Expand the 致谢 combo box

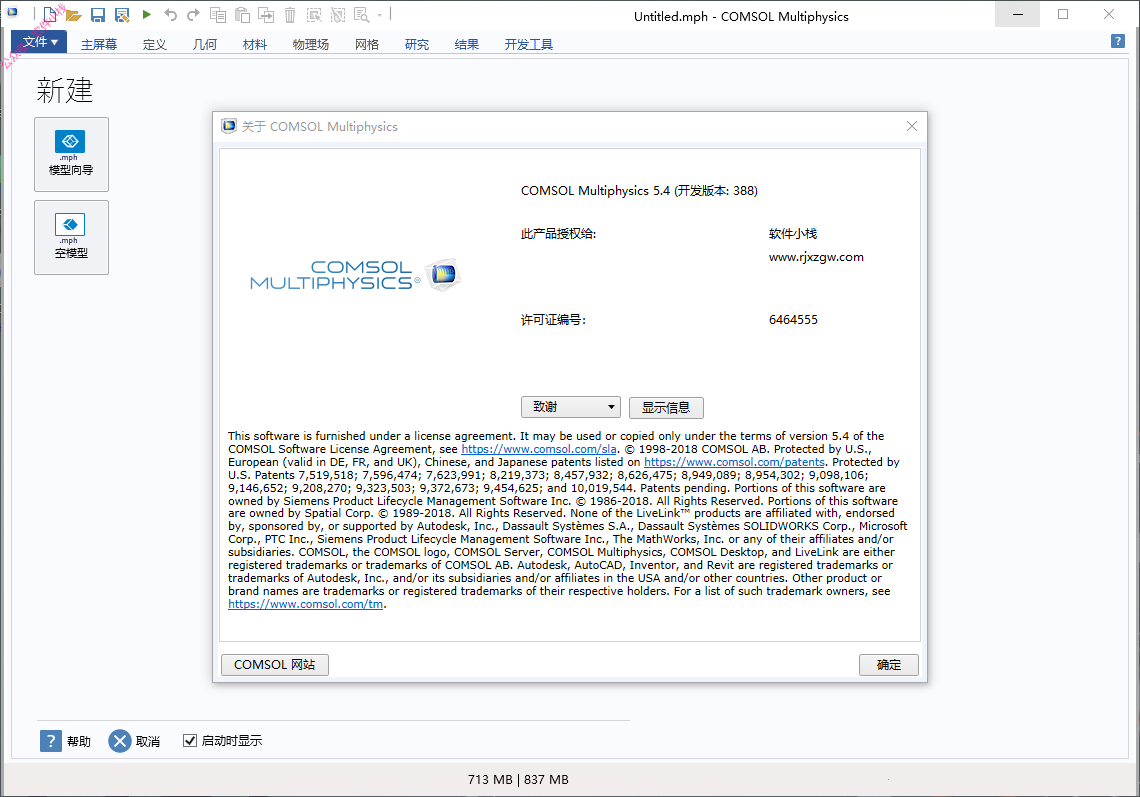click(x=571, y=407)
